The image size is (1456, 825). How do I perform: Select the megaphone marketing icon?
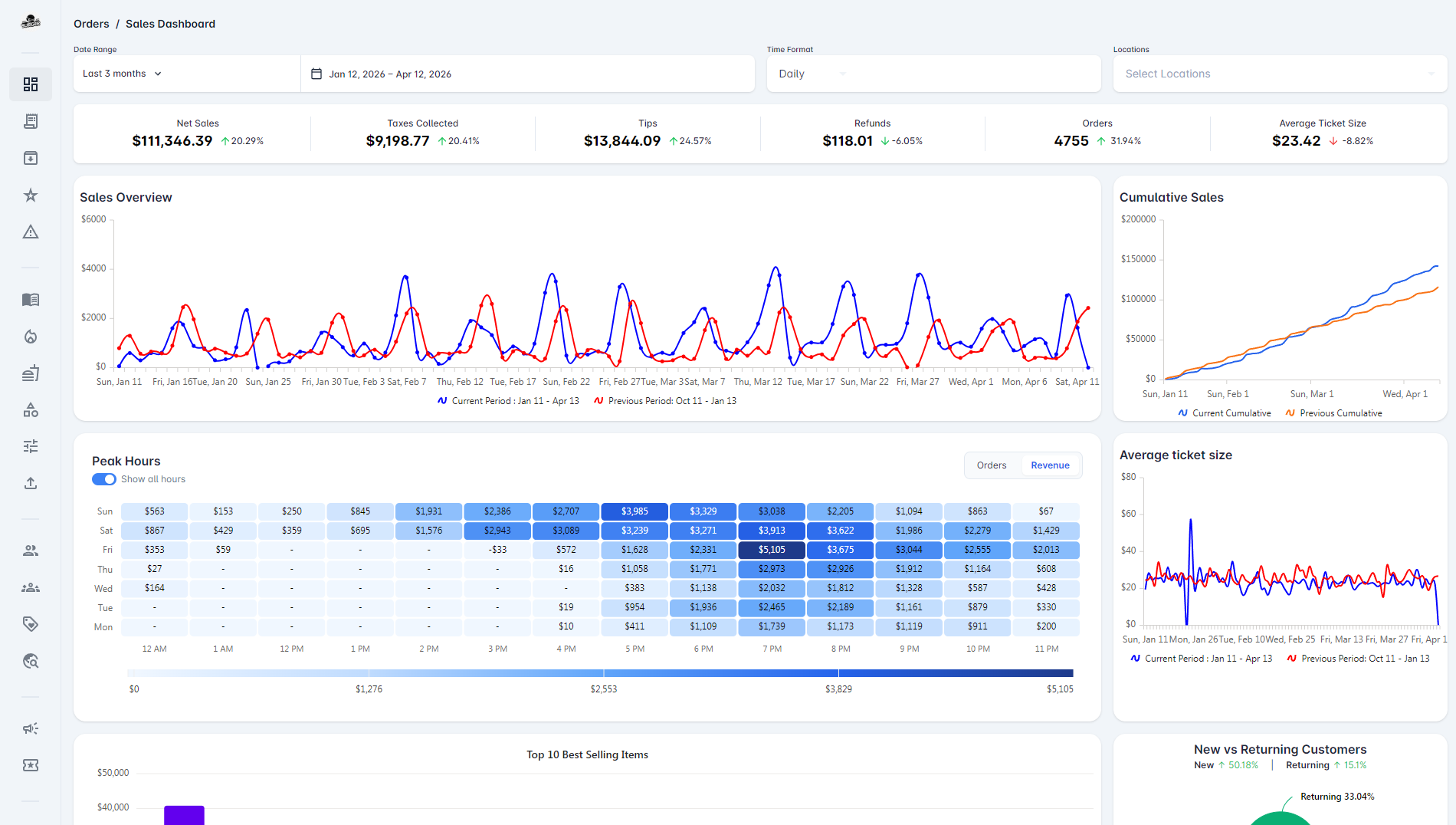tap(31, 728)
